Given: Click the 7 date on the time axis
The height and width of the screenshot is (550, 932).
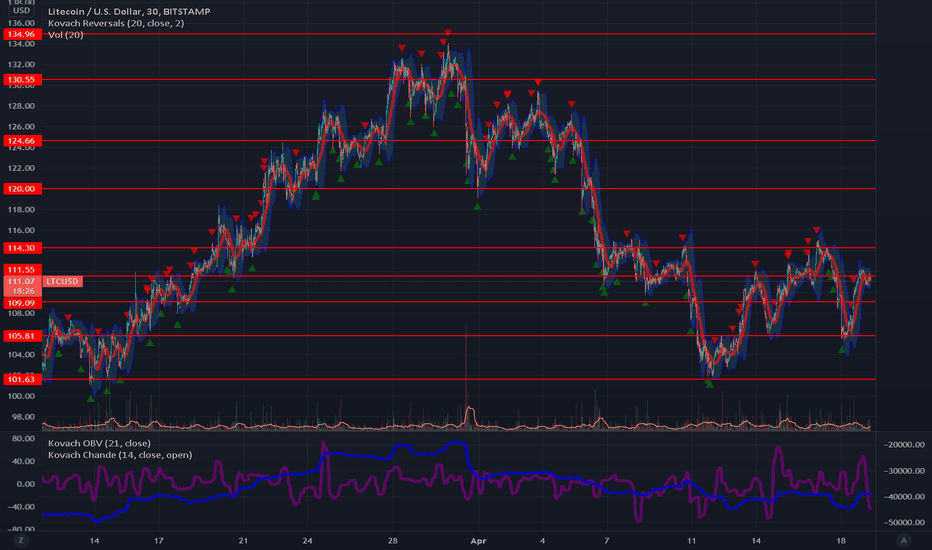Looking at the screenshot, I should click(606, 540).
